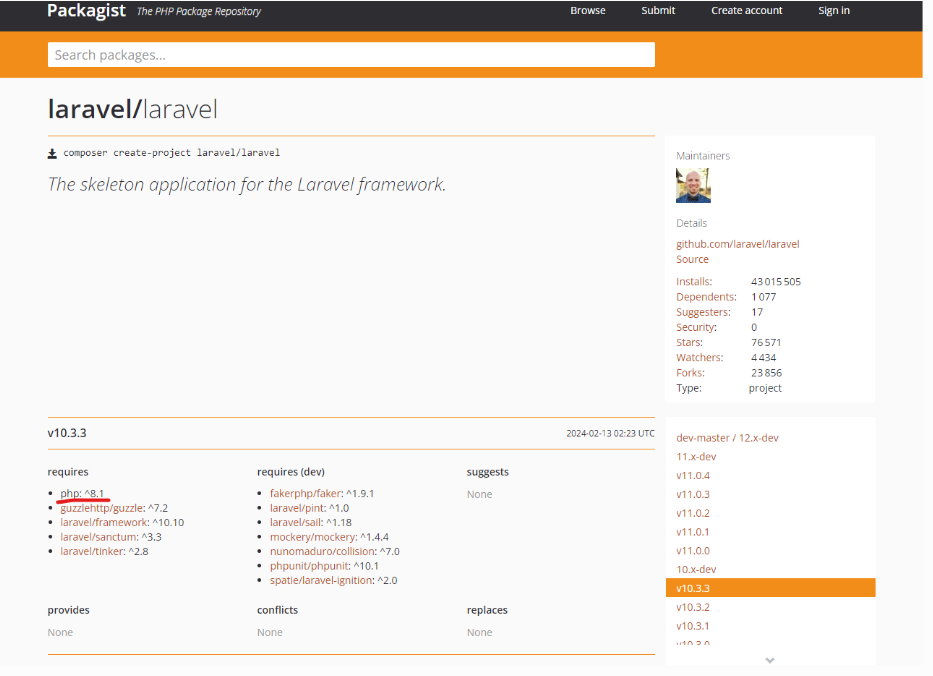Open the maintainer avatar photo
Viewport: 933px width, 676px height.
[x=693, y=185]
